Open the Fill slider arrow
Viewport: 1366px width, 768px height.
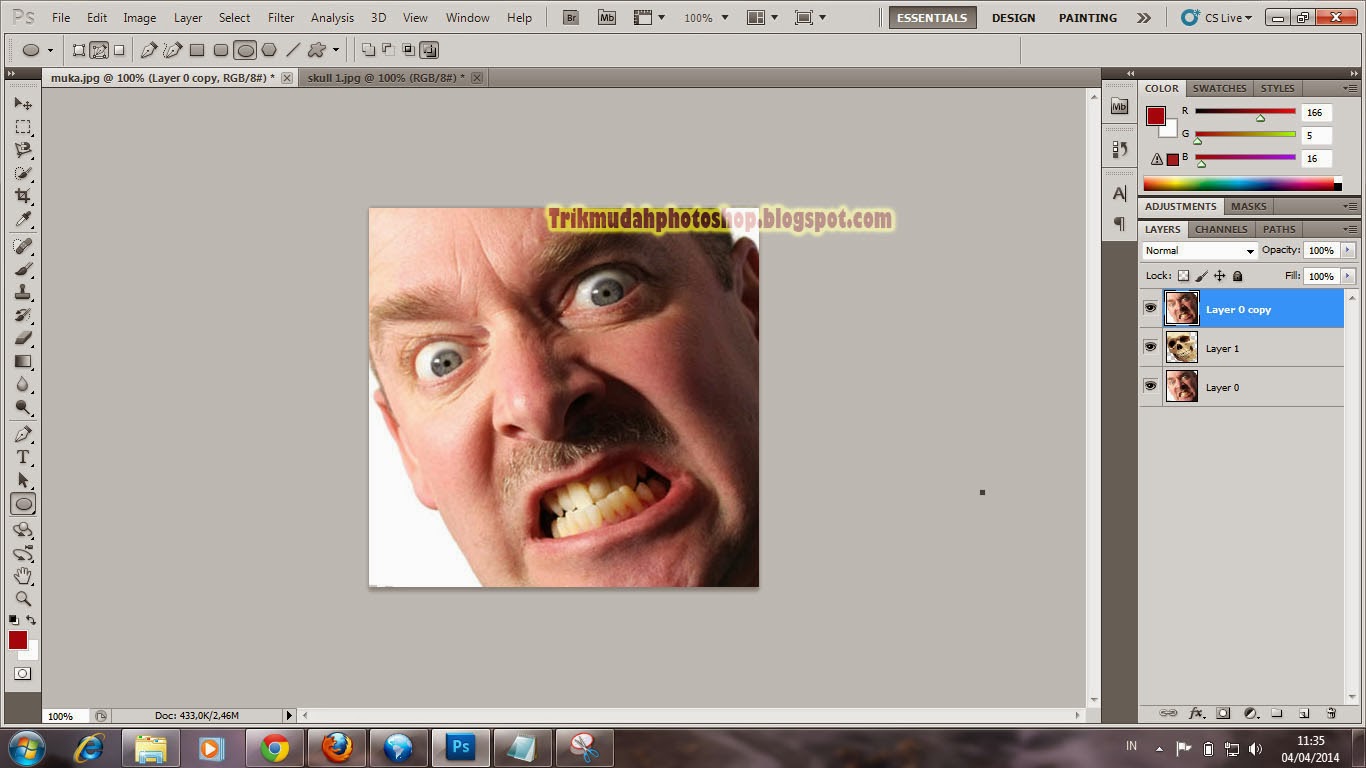pyautogui.click(x=1348, y=276)
